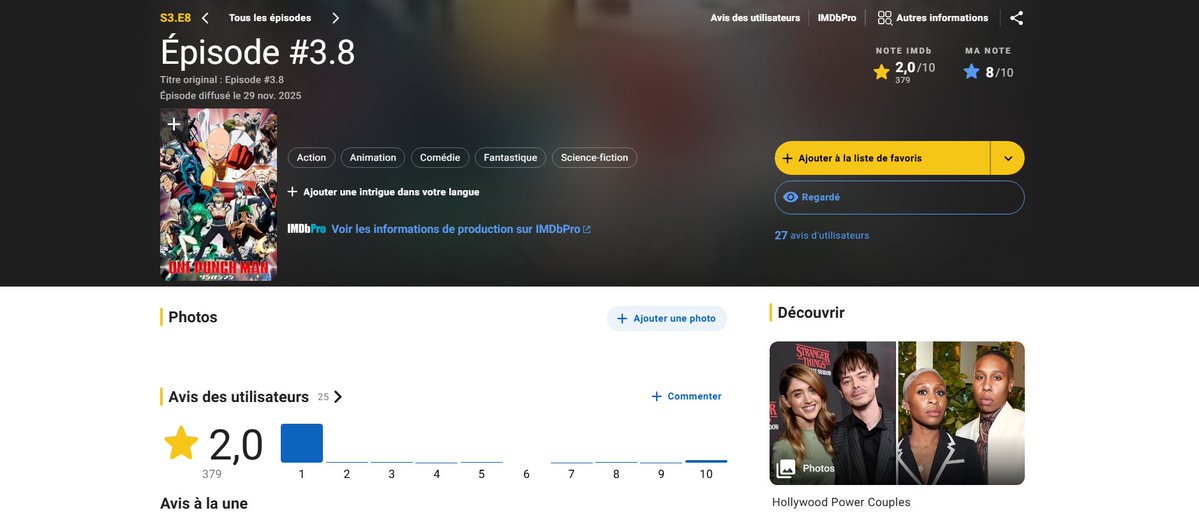Open the One Punch Man poster
1199x515 pixels.
[218, 195]
